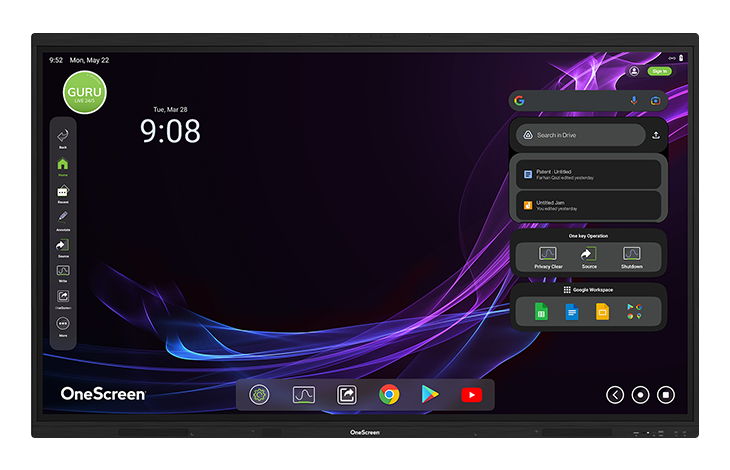Click the green Sign In button
The width and height of the screenshot is (730, 470).
pos(659,71)
